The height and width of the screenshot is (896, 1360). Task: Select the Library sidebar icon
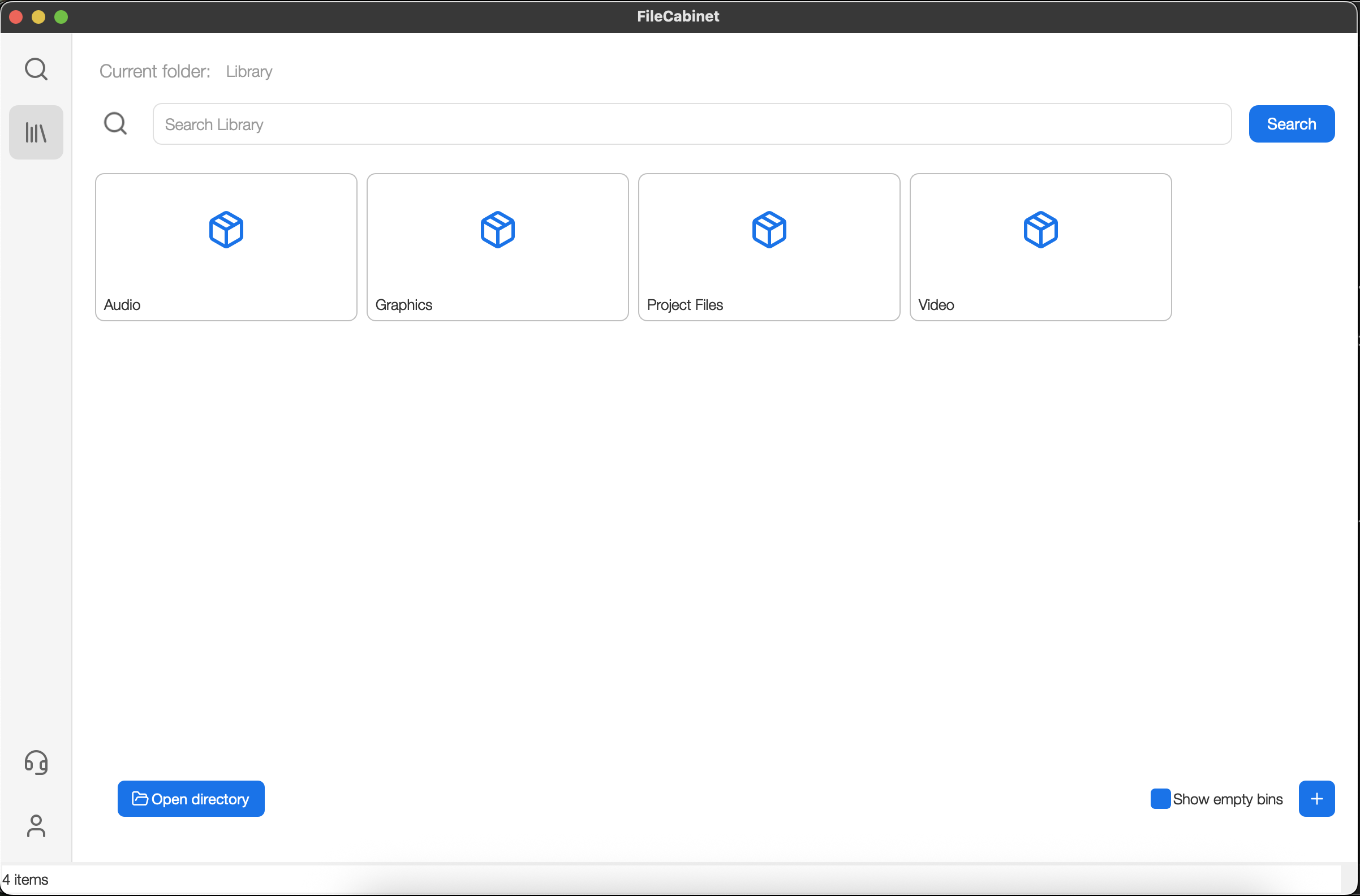point(36,132)
